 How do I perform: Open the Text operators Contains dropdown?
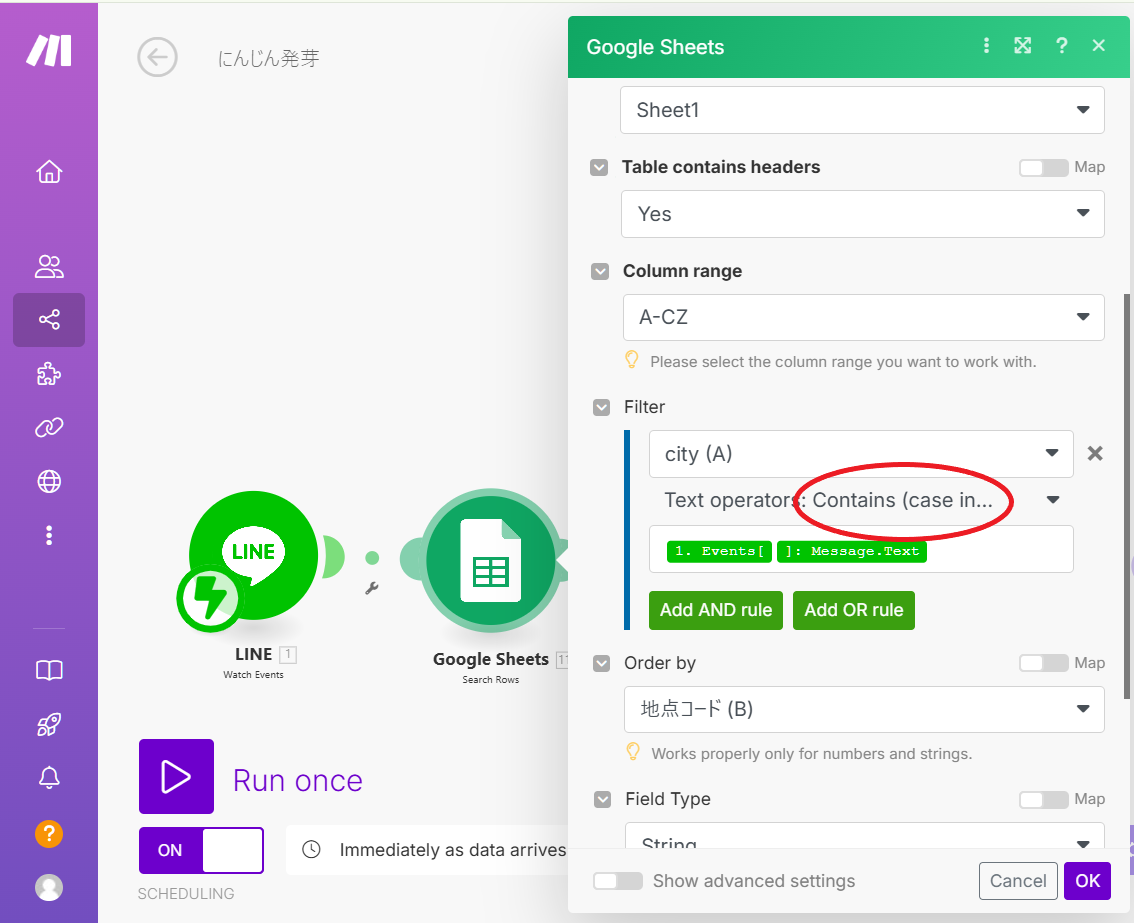coord(861,501)
